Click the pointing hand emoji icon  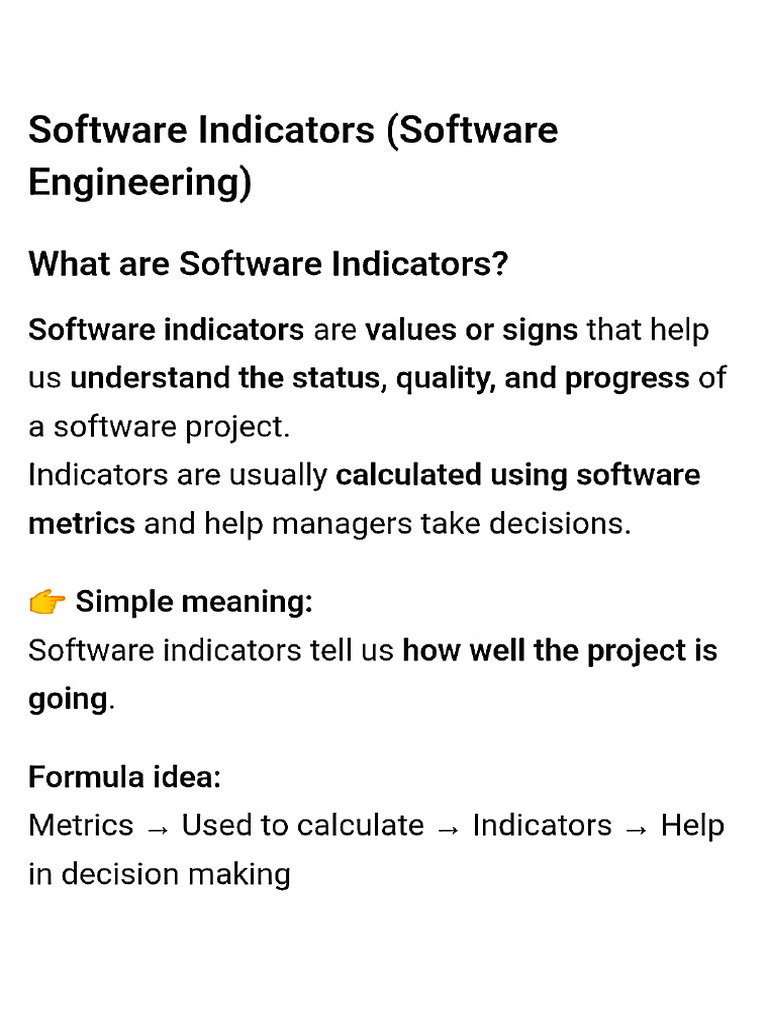click(x=47, y=601)
